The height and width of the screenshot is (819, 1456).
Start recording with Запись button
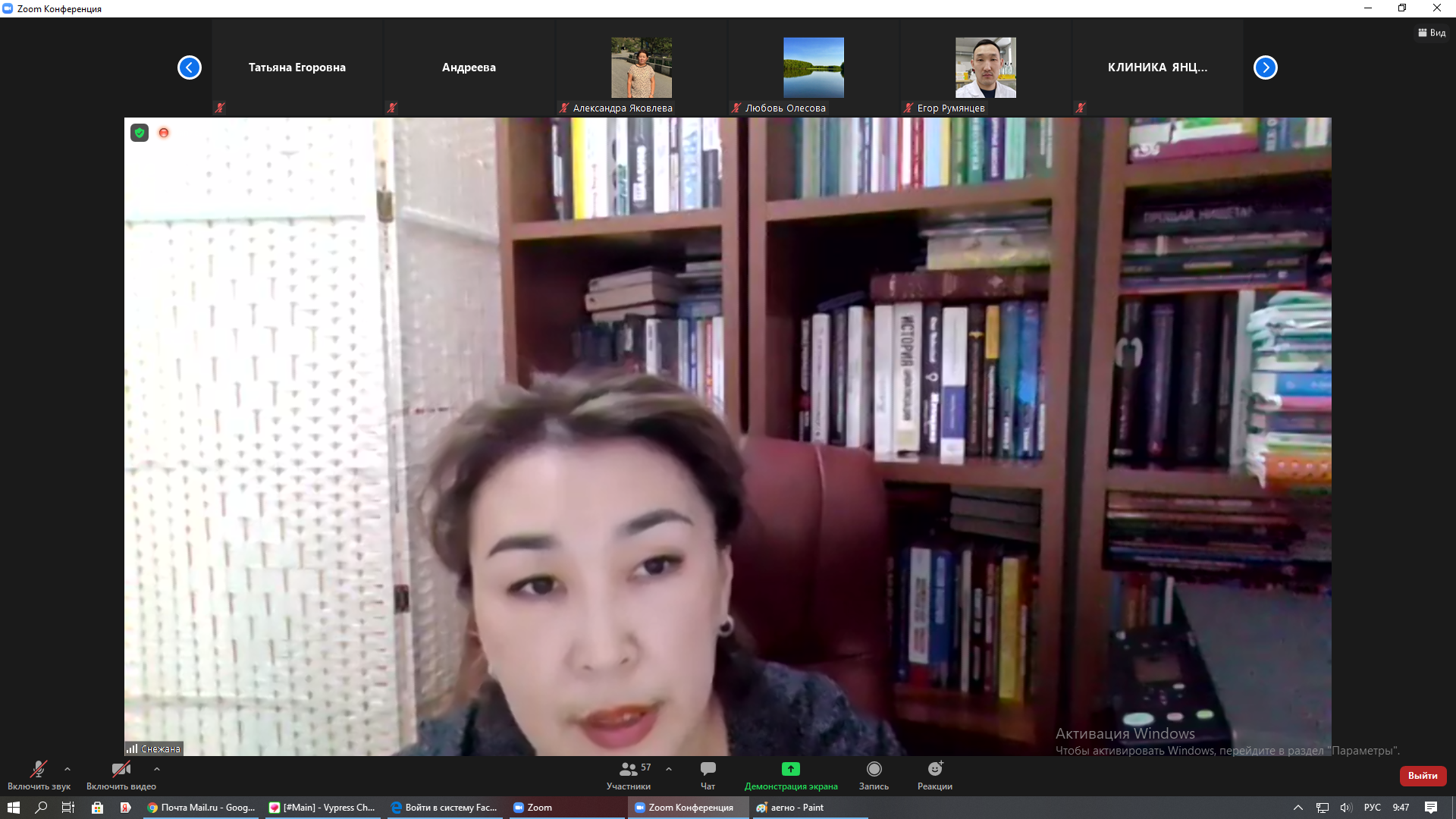pos(874,776)
